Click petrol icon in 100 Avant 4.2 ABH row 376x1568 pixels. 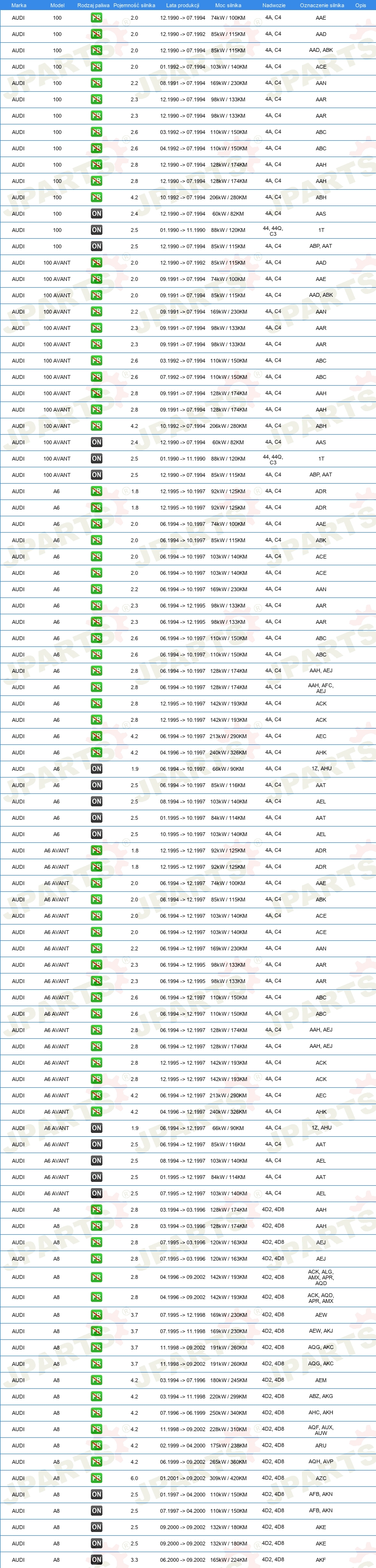[x=96, y=426]
